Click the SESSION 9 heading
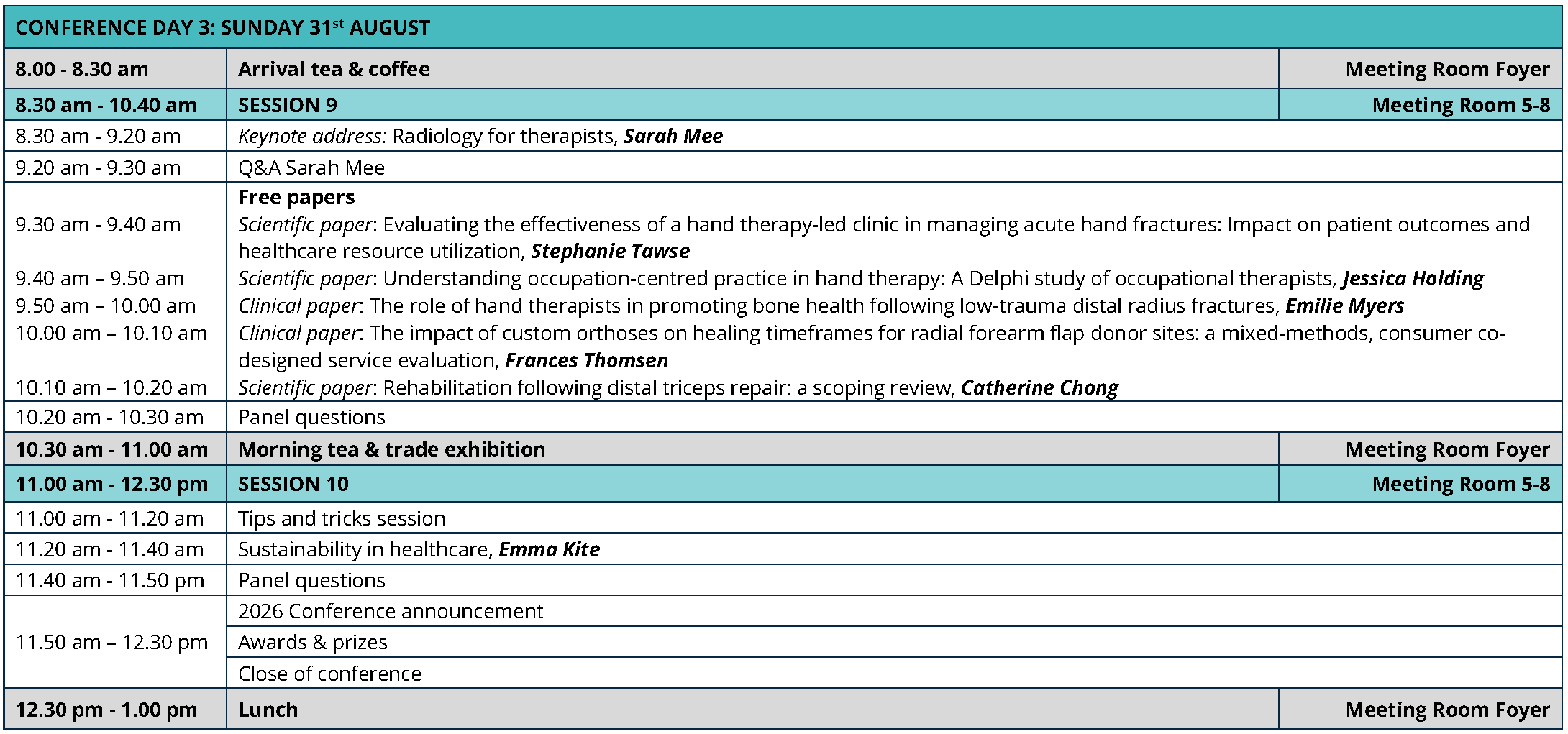This screenshot has height=734, width=1568. pyautogui.click(x=288, y=105)
